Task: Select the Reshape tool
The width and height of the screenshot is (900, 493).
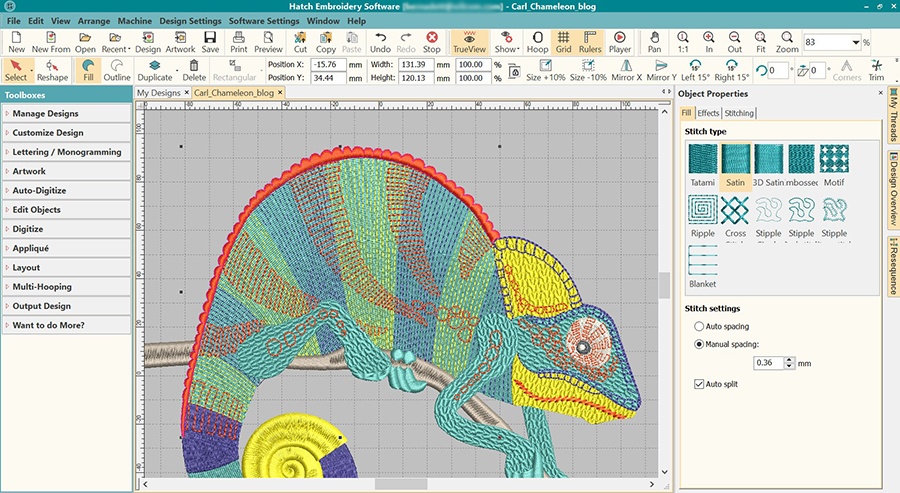Action: (53, 70)
